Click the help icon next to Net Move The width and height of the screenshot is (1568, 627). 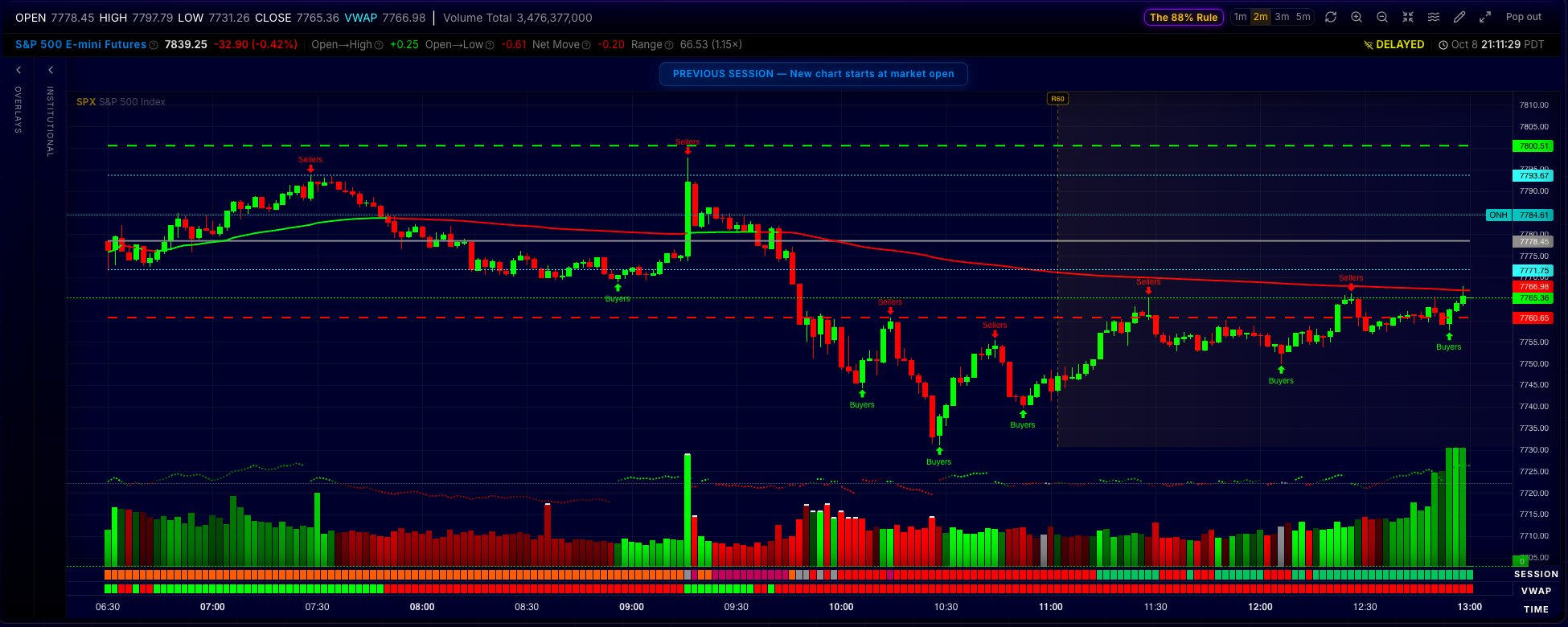coord(586,45)
